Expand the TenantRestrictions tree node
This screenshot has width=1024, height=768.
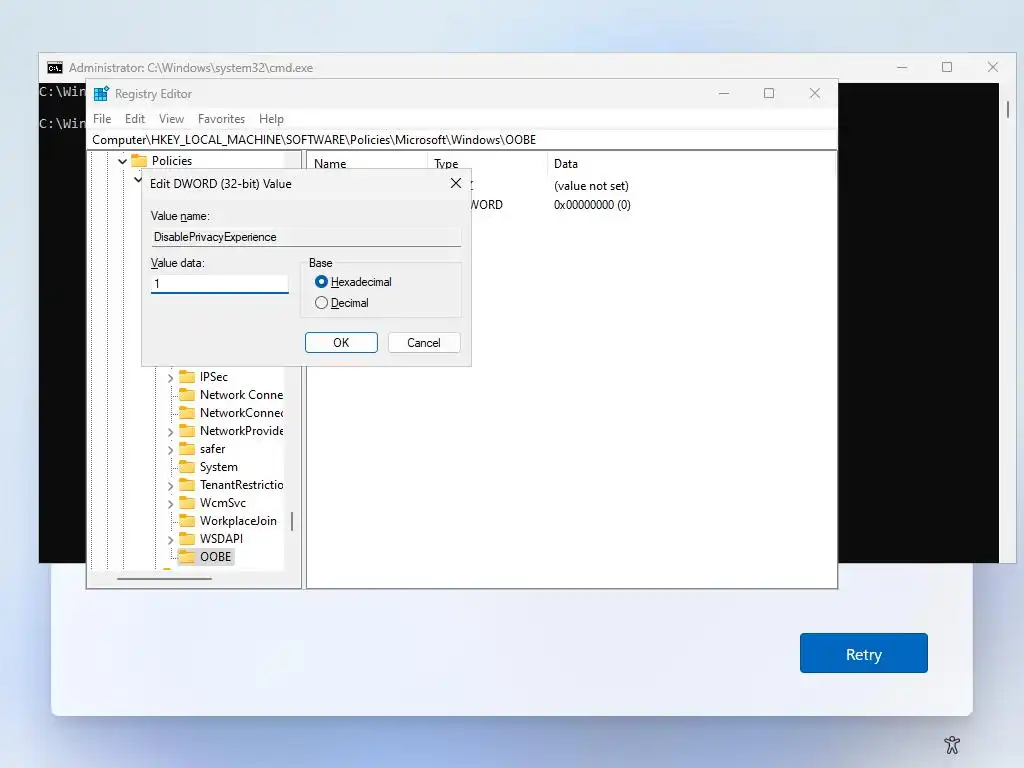(170, 485)
